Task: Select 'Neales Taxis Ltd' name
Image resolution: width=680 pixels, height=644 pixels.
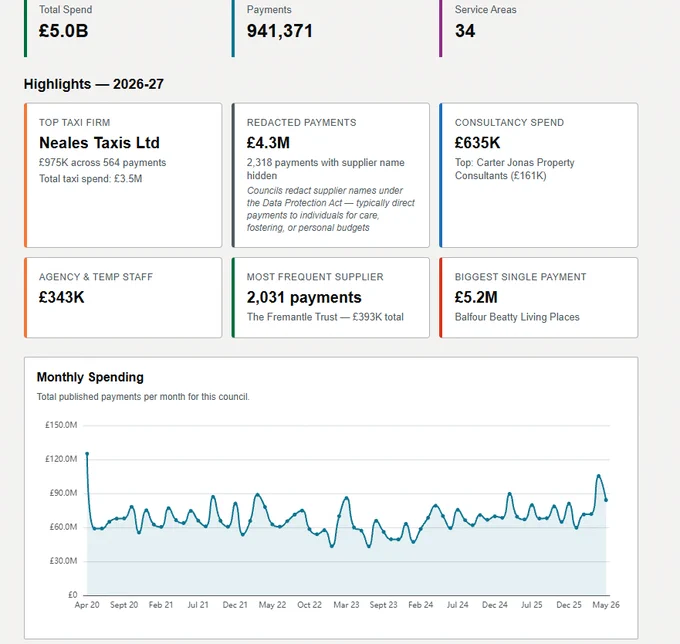Action: (99, 143)
